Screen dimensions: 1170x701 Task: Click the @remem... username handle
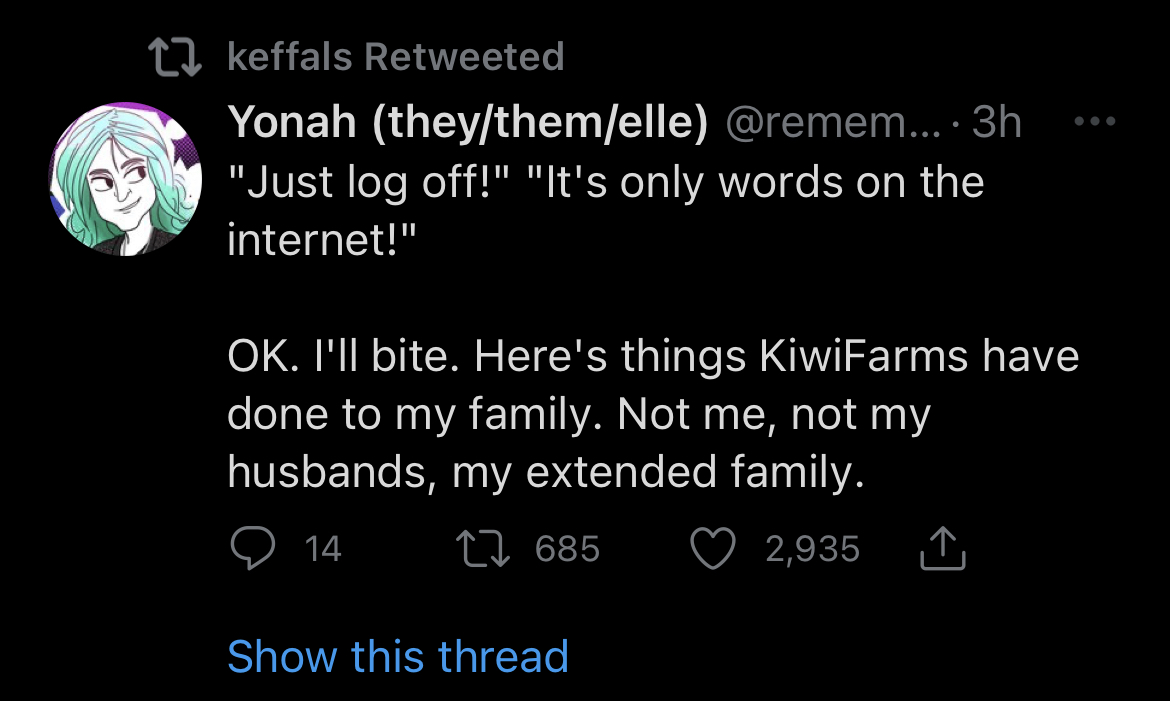click(833, 121)
